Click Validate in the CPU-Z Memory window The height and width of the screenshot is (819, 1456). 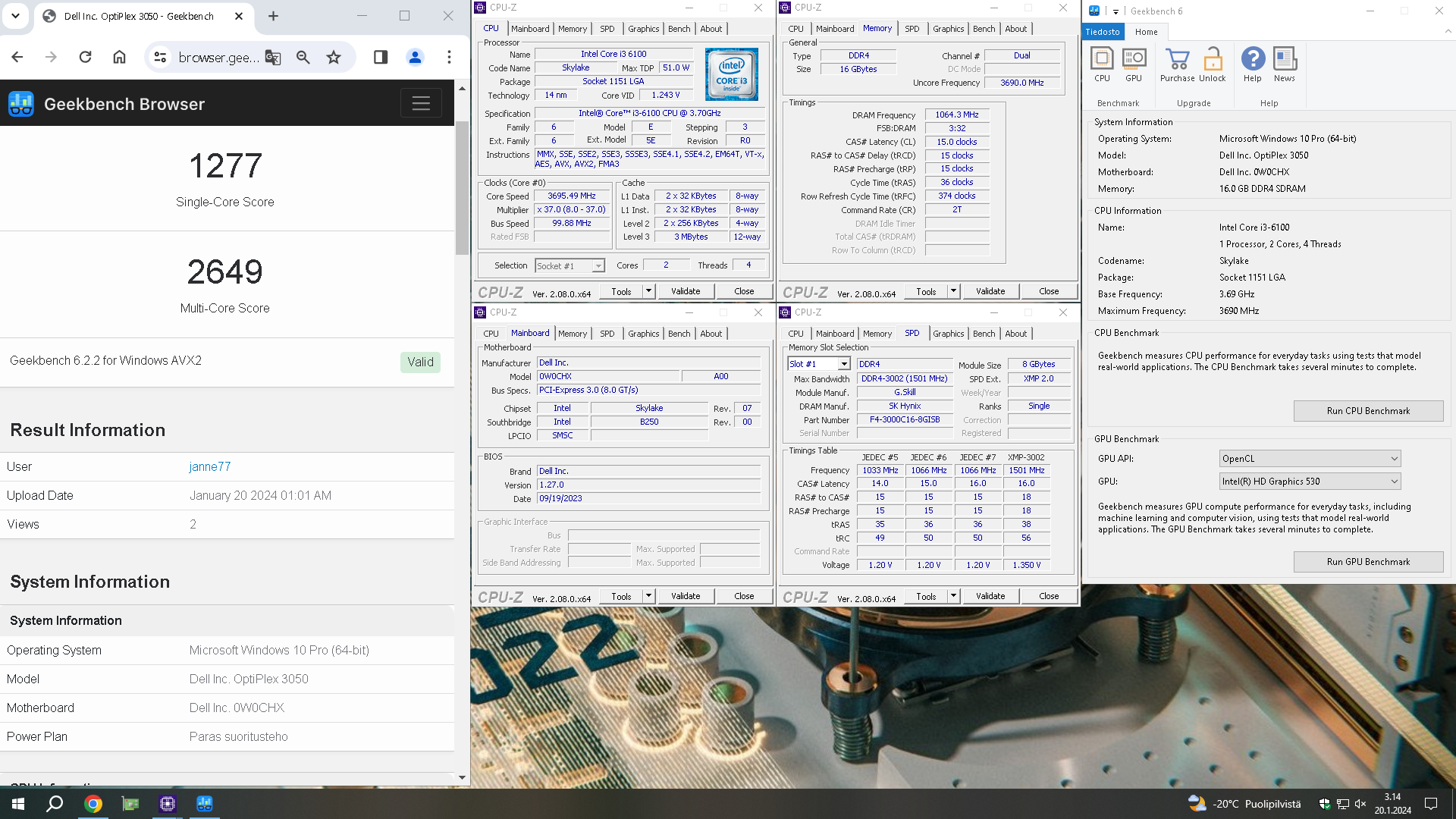click(x=990, y=291)
